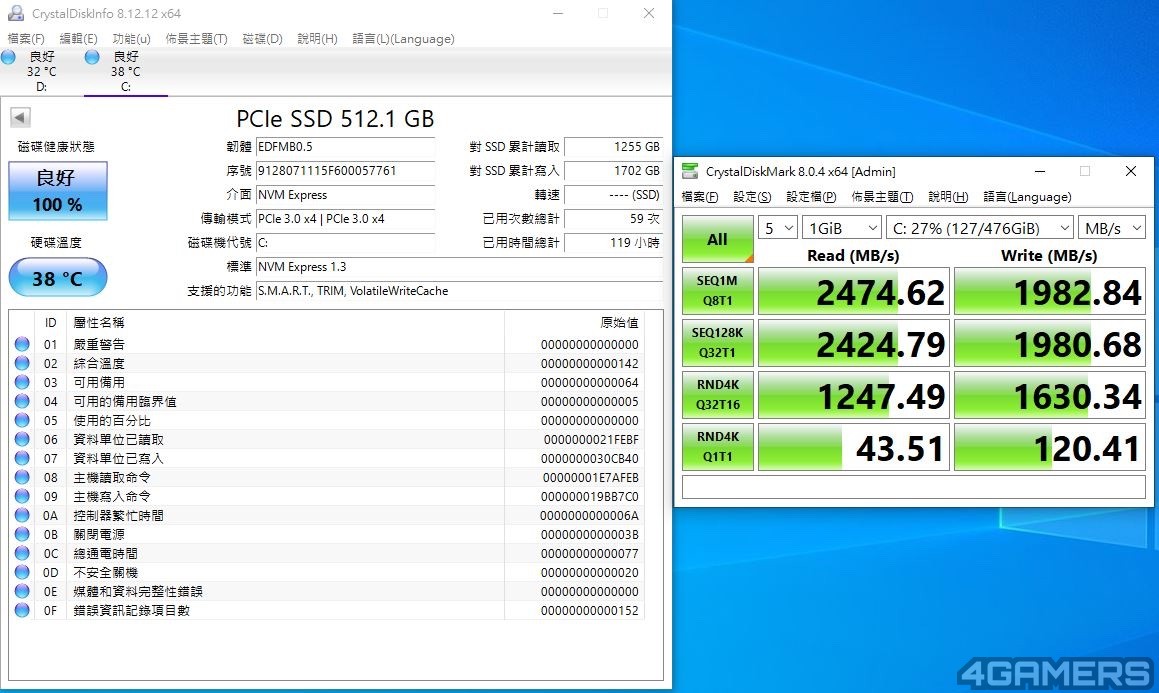Open target drive dropdown C: 27%
The width and height of the screenshot is (1159, 693).
(979, 228)
